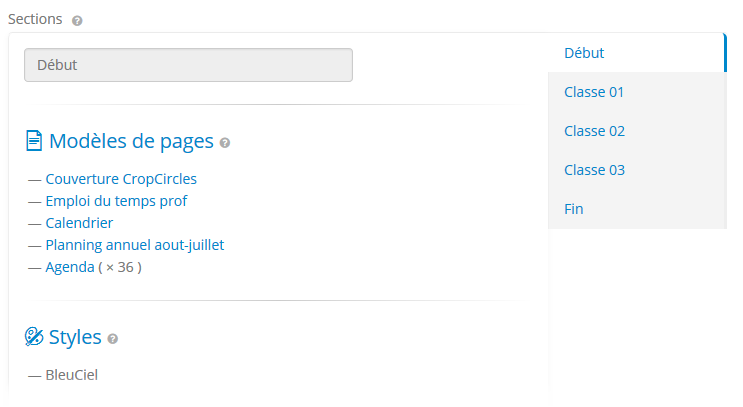Image resolution: width=743 pixels, height=407 pixels.
Task: Click the Début section name field
Action: [x=189, y=65]
